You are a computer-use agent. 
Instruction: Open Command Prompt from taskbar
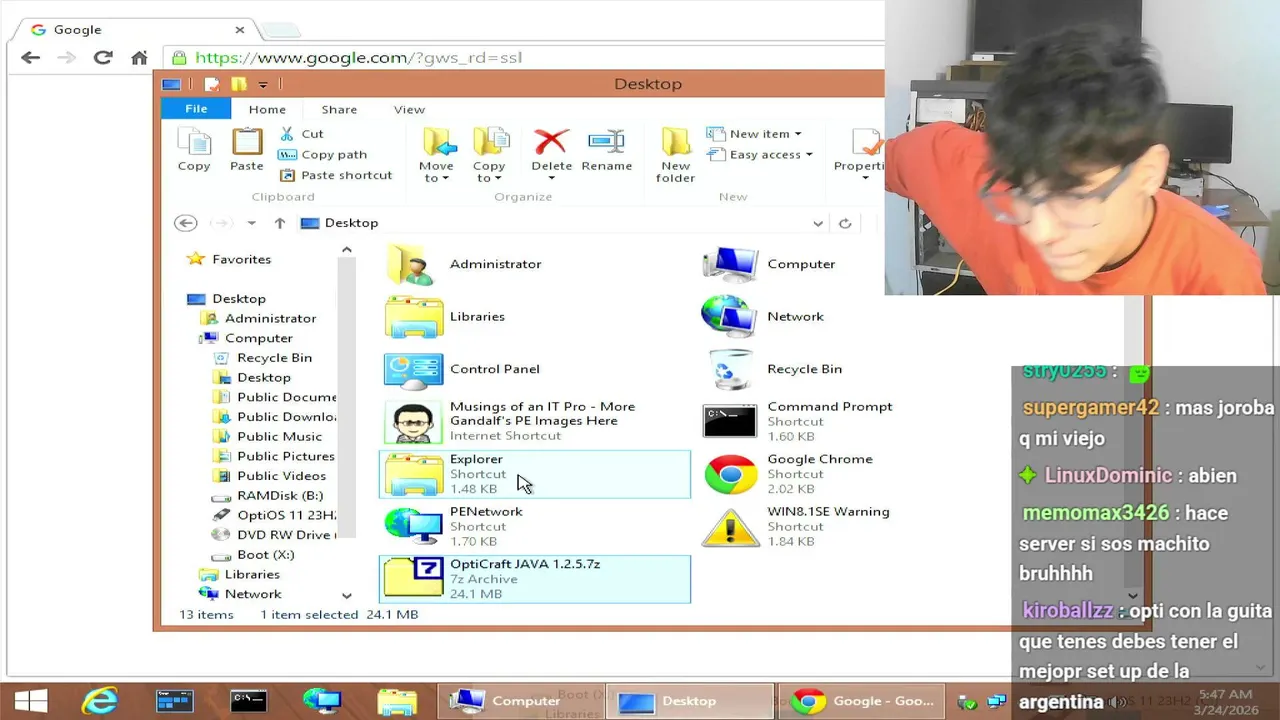click(x=248, y=701)
